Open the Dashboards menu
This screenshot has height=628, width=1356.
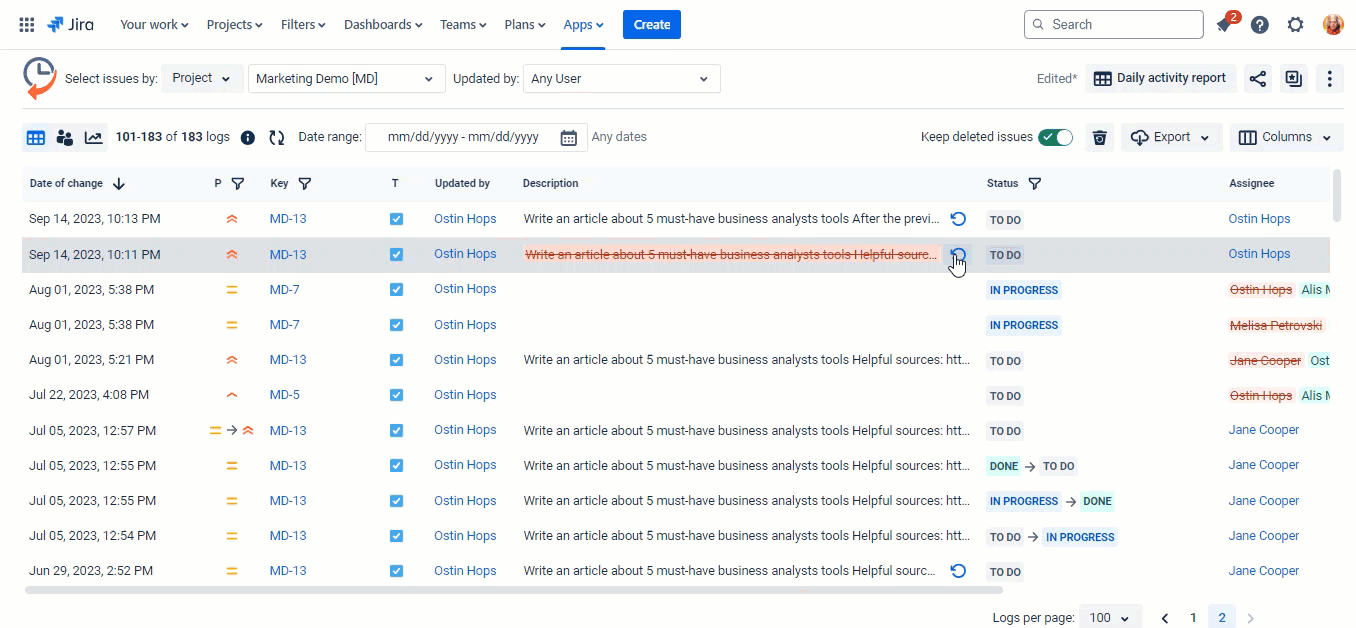[382, 25]
